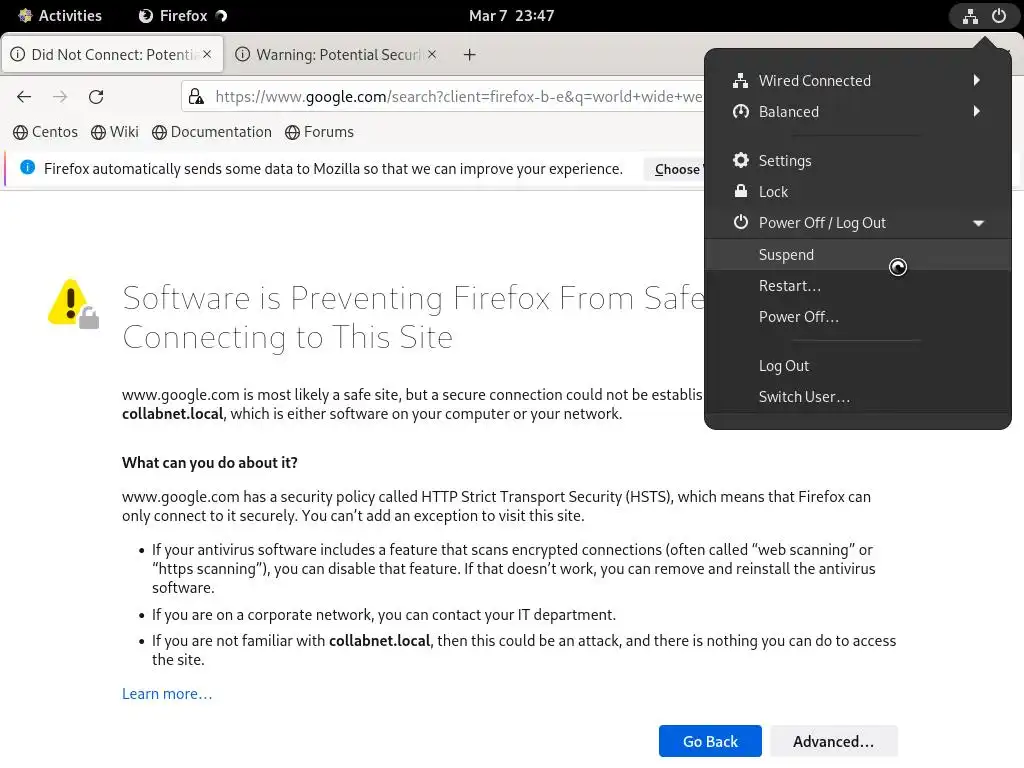Click the Learn more… link

pyautogui.click(x=167, y=694)
